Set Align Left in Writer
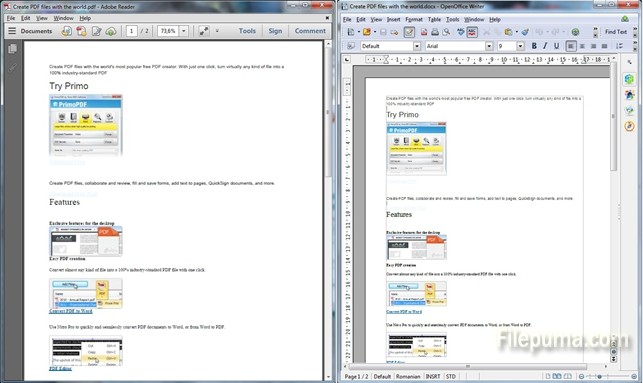The height and width of the screenshot is (383, 643). click(570, 46)
